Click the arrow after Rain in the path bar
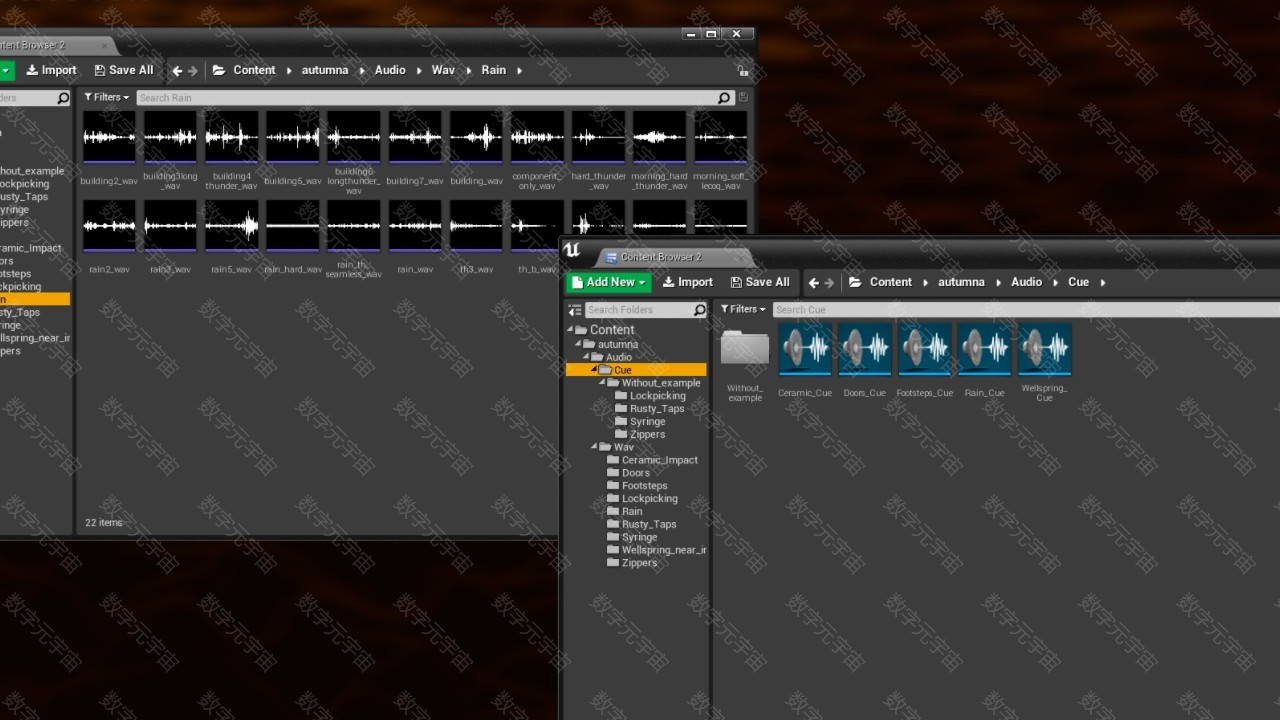Screen dimensions: 1280x720 520,71
